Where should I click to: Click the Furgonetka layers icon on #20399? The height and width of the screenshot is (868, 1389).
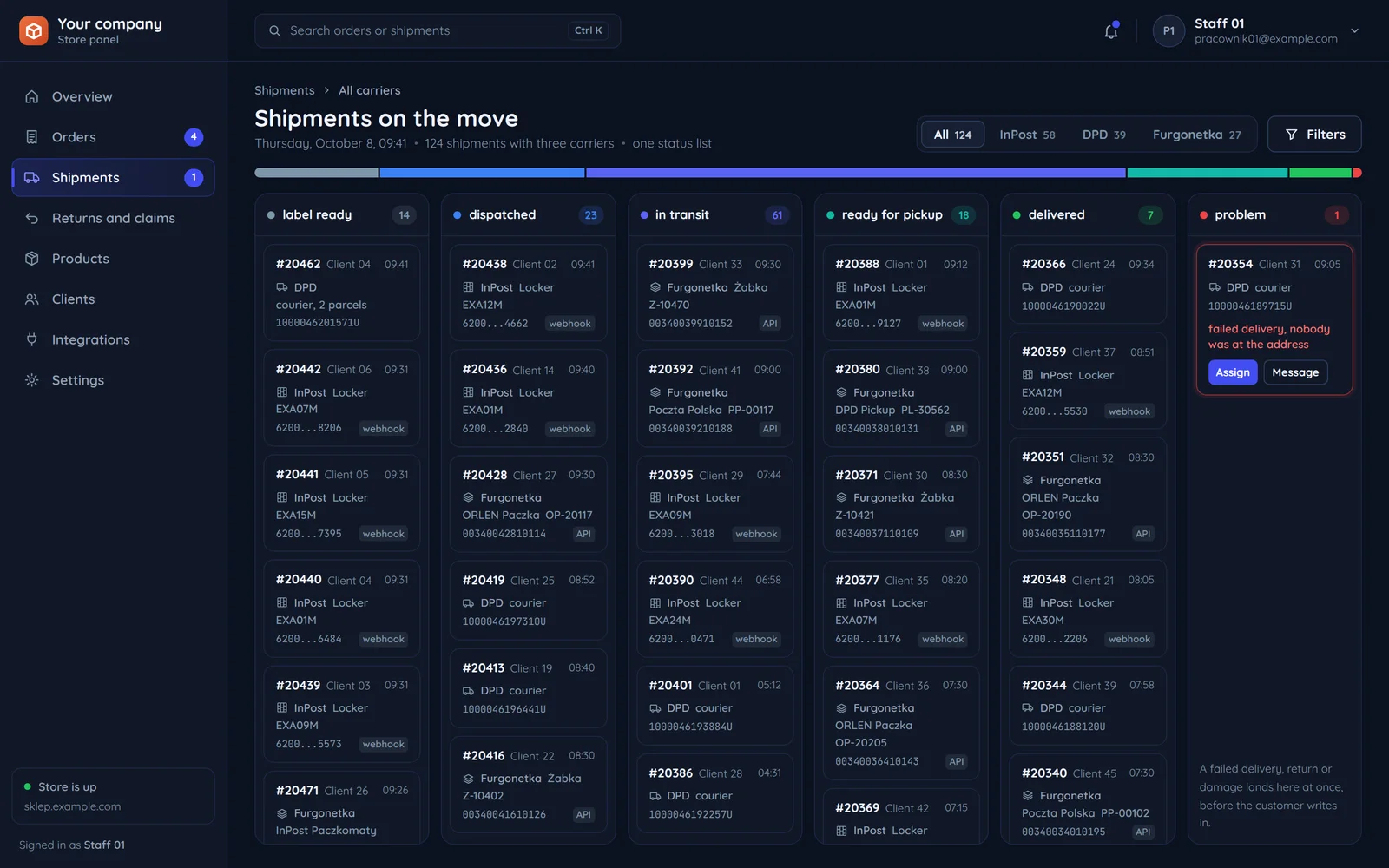pos(655,287)
